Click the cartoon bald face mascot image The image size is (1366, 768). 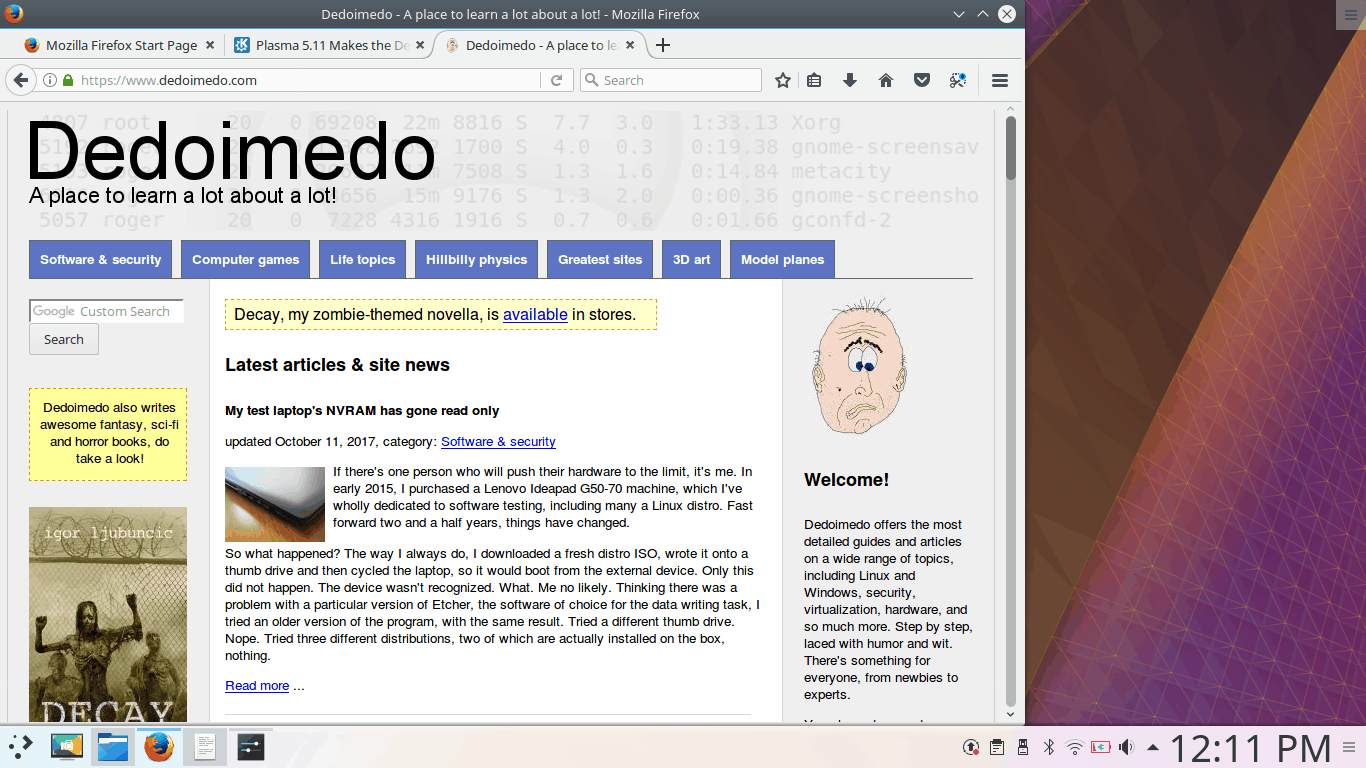click(x=860, y=366)
